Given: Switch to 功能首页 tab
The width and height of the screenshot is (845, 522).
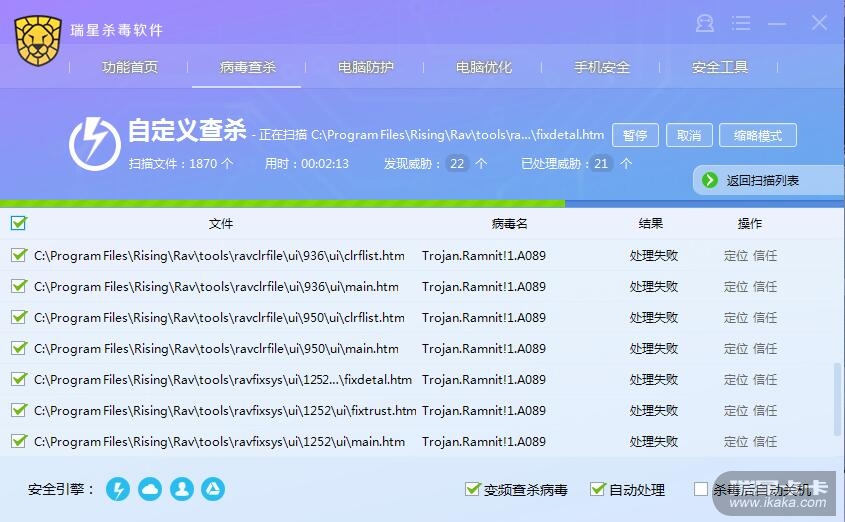Looking at the screenshot, I should tap(129, 67).
